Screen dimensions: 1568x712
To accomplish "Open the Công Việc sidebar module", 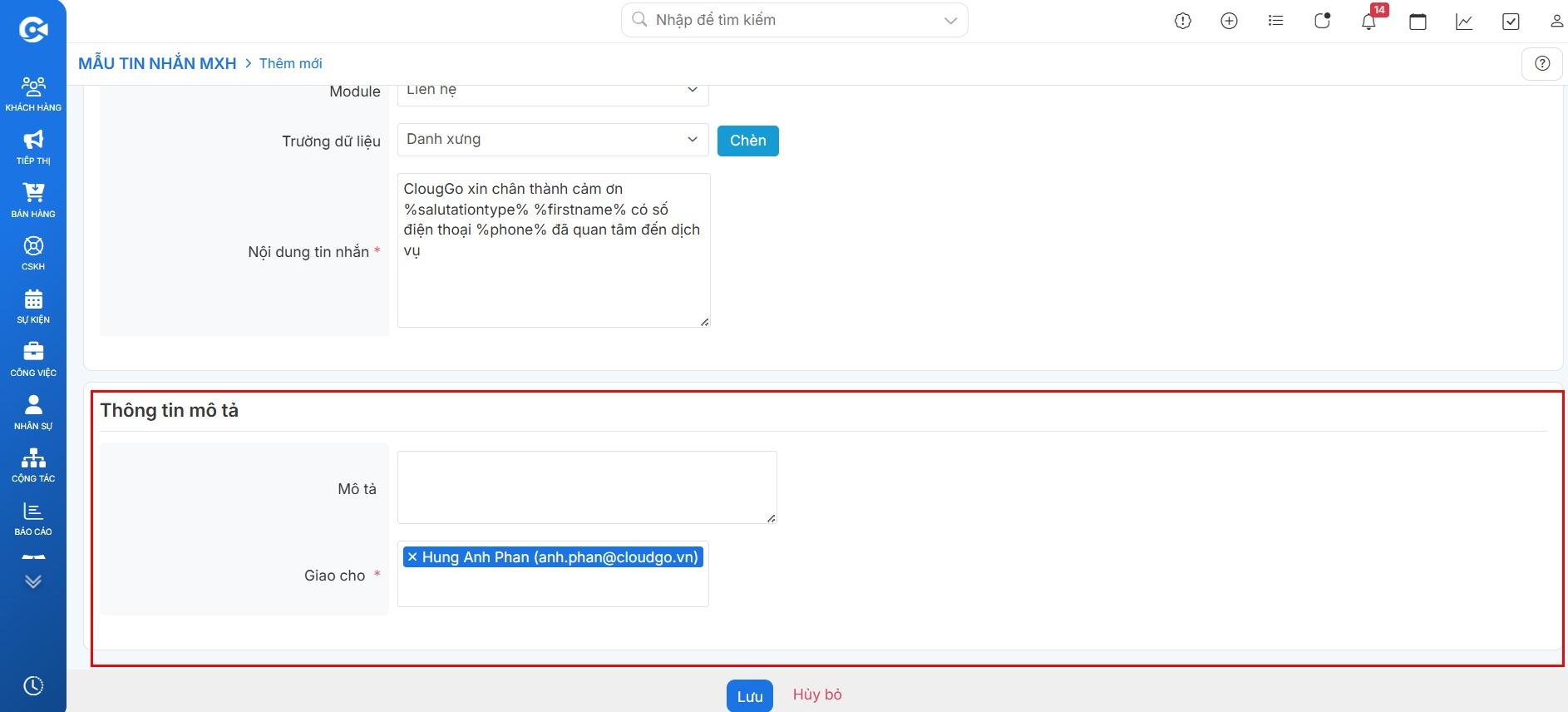I will pyautogui.click(x=33, y=359).
